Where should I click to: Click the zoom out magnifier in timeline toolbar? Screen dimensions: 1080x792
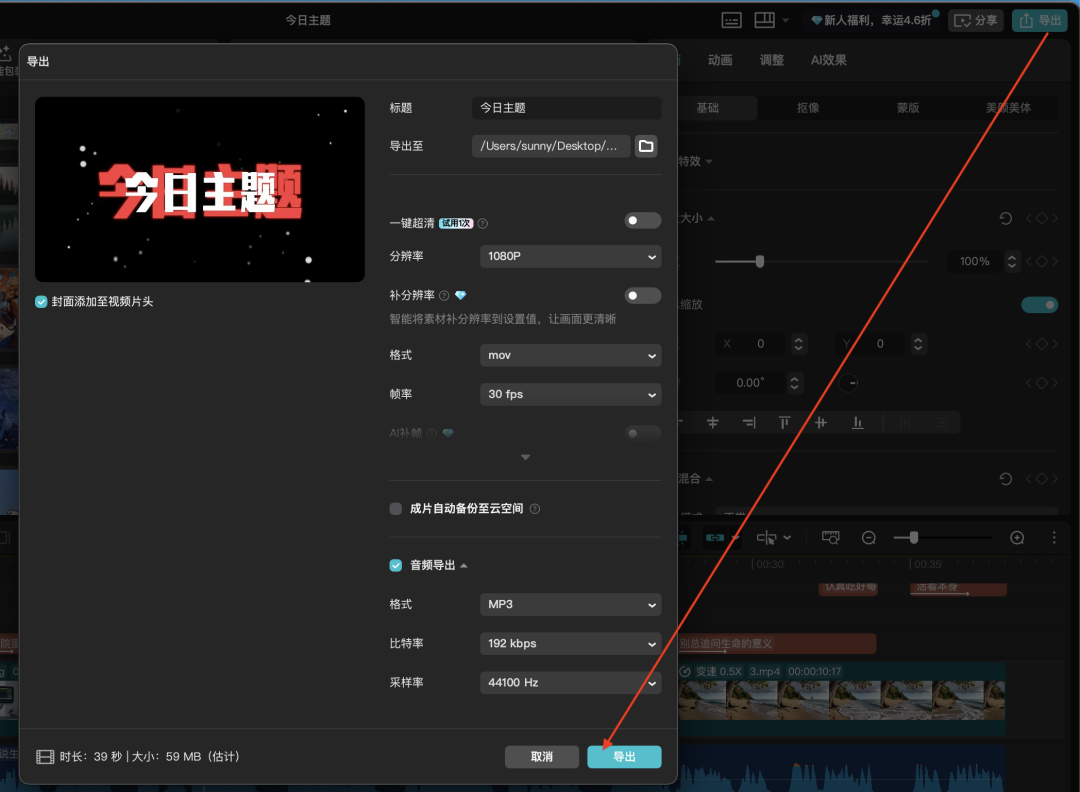pyautogui.click(x=868, y=537)
